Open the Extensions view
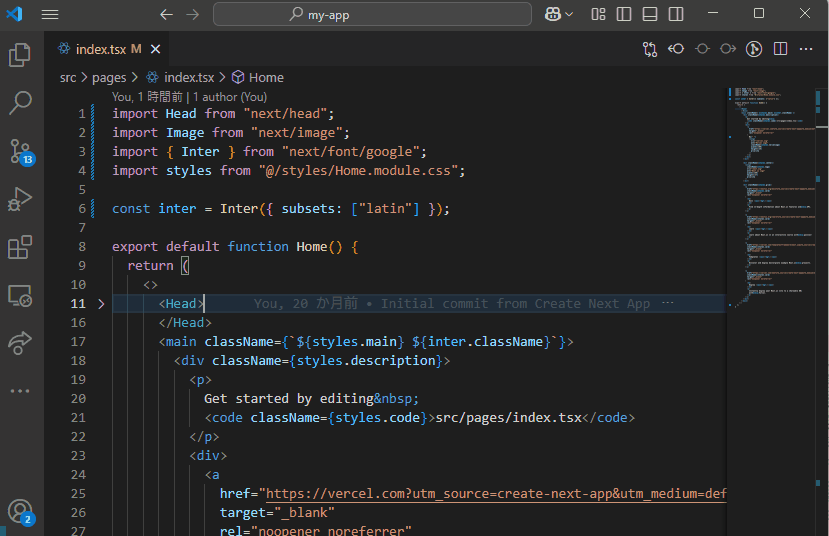Screen dimensions: 829x536 point(20,247)
